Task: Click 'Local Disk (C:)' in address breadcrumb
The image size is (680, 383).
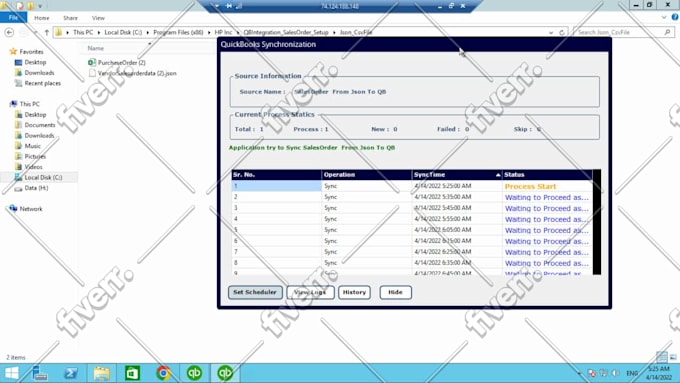Action: 123,33
